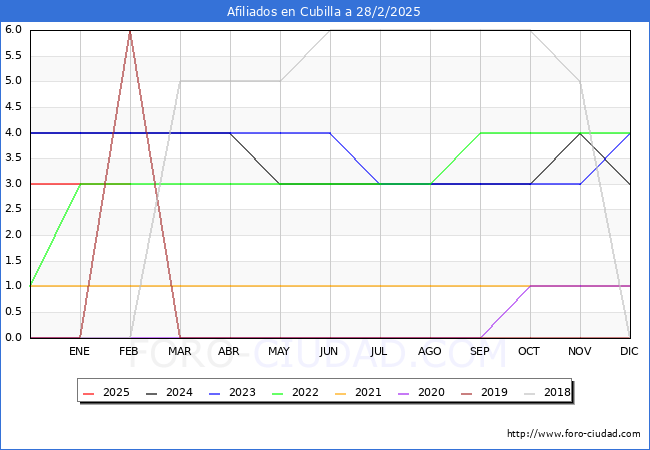The height and width of the screenshot is (450, 650).
Task: Click the SEP month axis label
Action: pos(480,351)
